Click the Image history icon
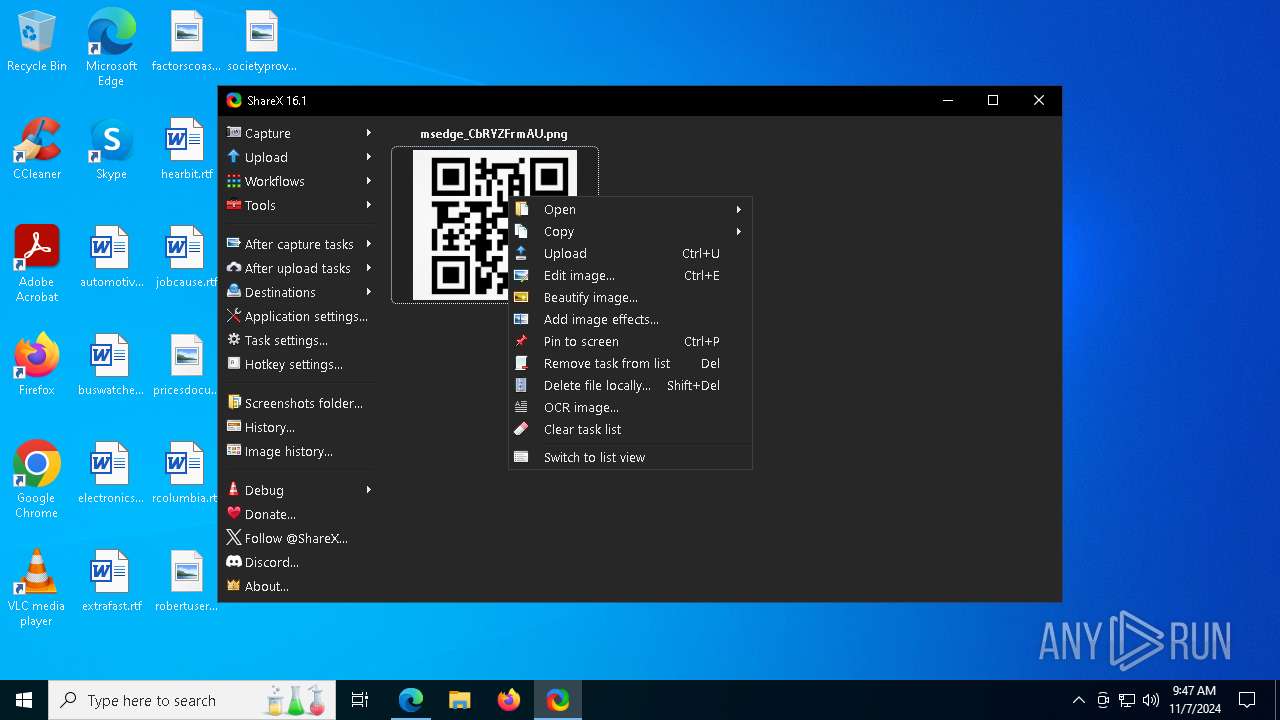1280x720 pixels. (x=234, y=451)
